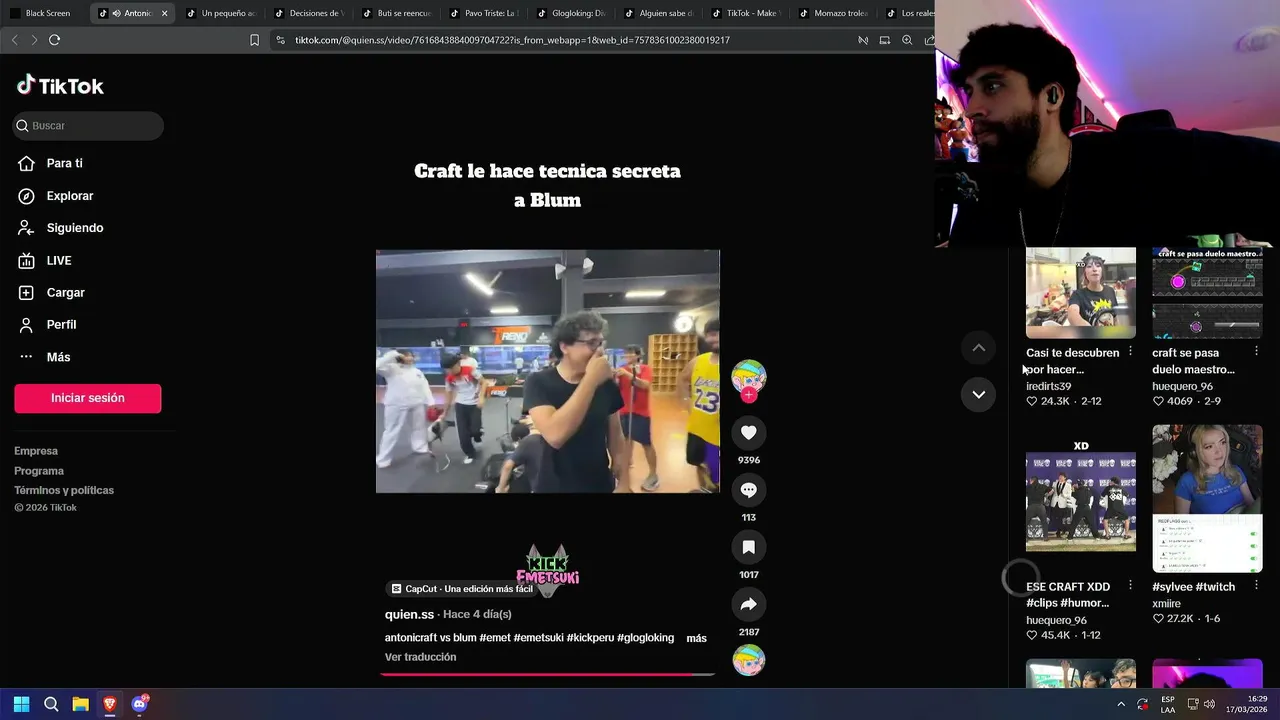The image size is (1280, 720).
Task: Follow creator via red plus badge
Action: pyautogui.click(x=749, y=395)
